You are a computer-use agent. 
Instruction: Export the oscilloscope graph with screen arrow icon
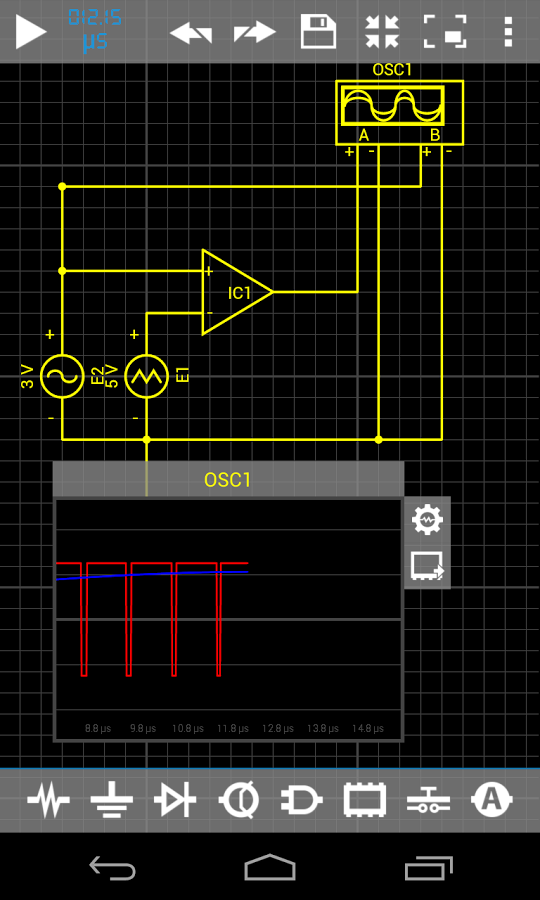(427, 566)
